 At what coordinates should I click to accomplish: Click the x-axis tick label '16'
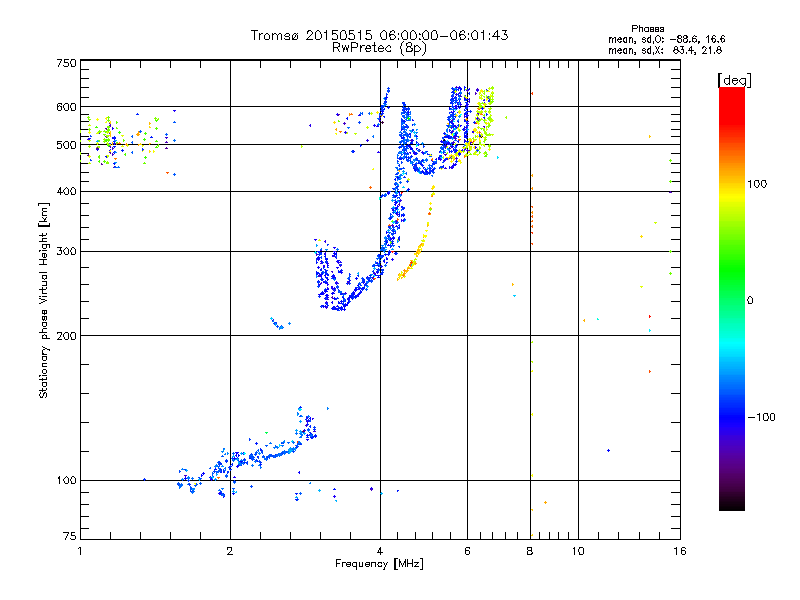pyautogui.click(x=680, y=551)
